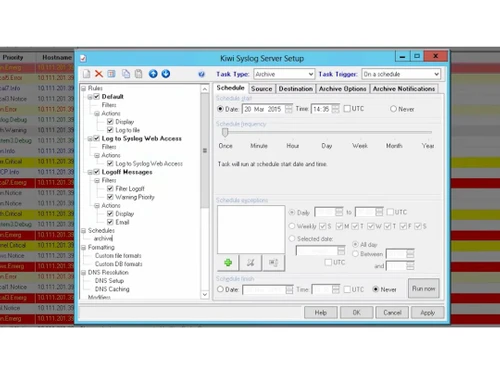The image size is (500, 375).
Task: Click the remove exception scissors icon
Action: point(251,263)
